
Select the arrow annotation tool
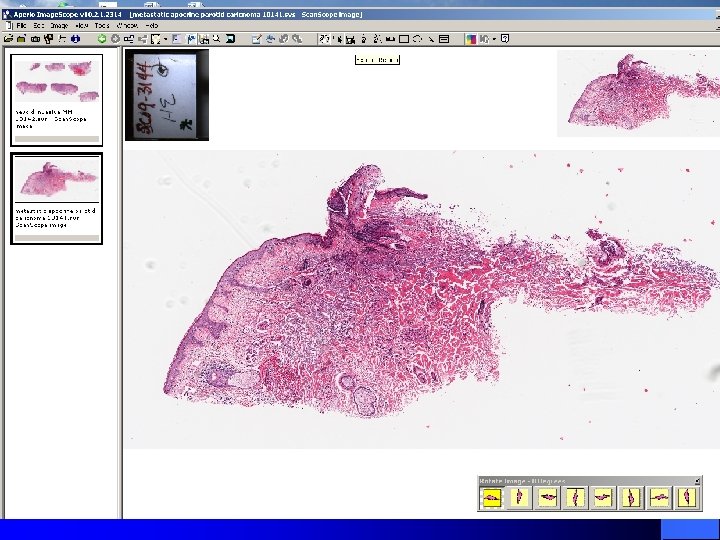coord(431,39)
